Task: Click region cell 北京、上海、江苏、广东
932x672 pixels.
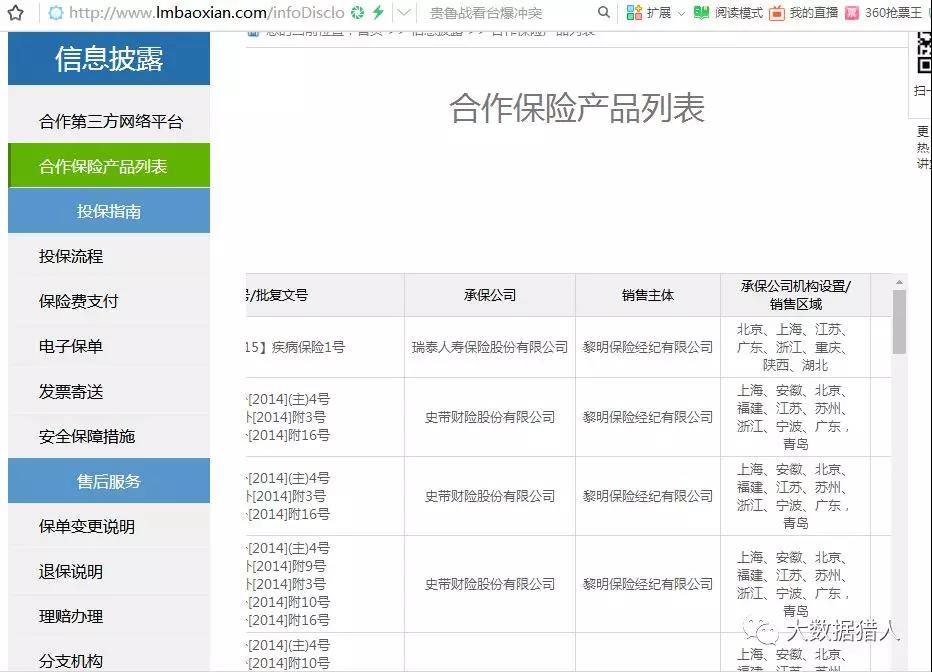Action: [795, 347]
